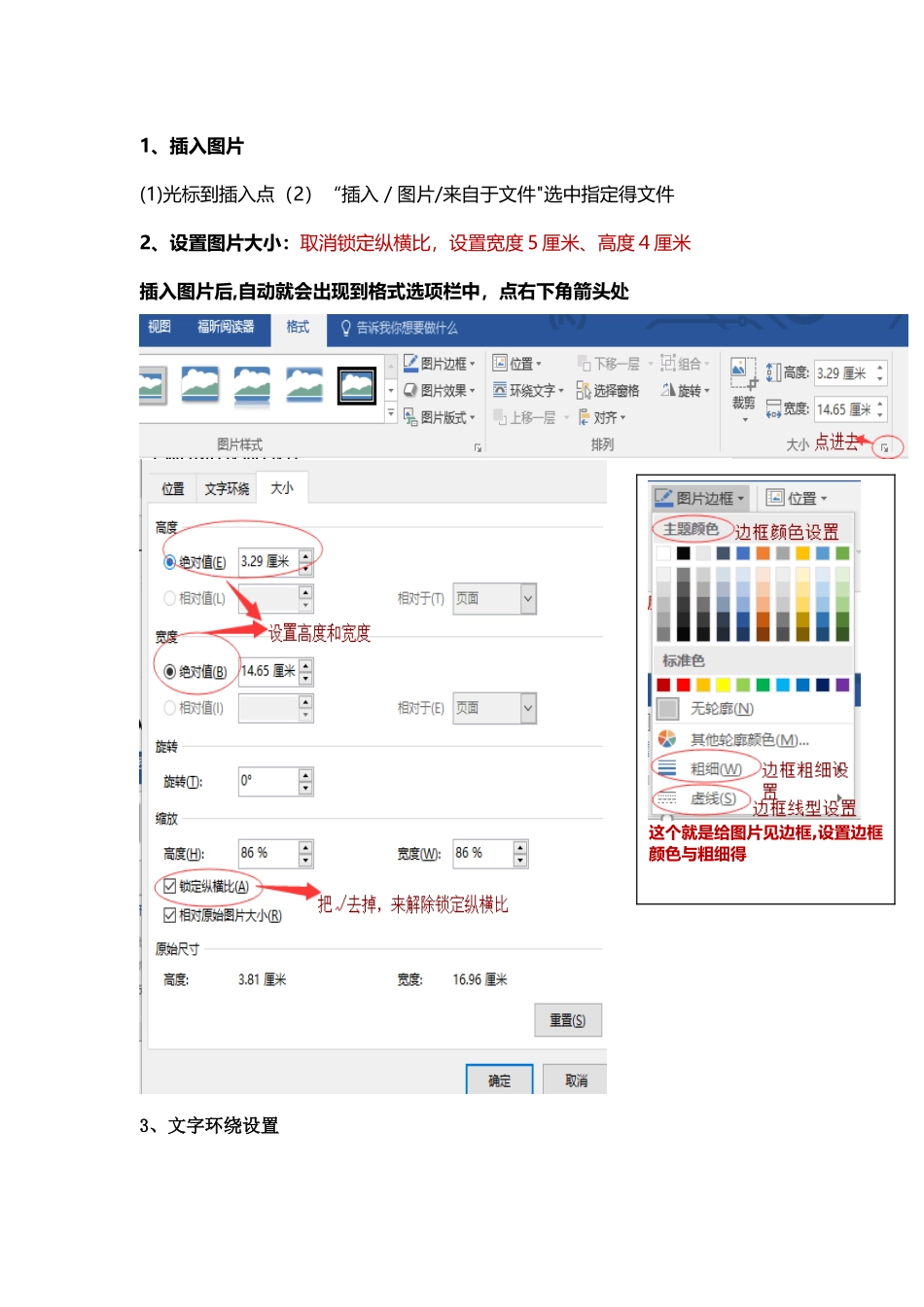
Task: Click 选择窗格 icon
Action: click(584, 391)
